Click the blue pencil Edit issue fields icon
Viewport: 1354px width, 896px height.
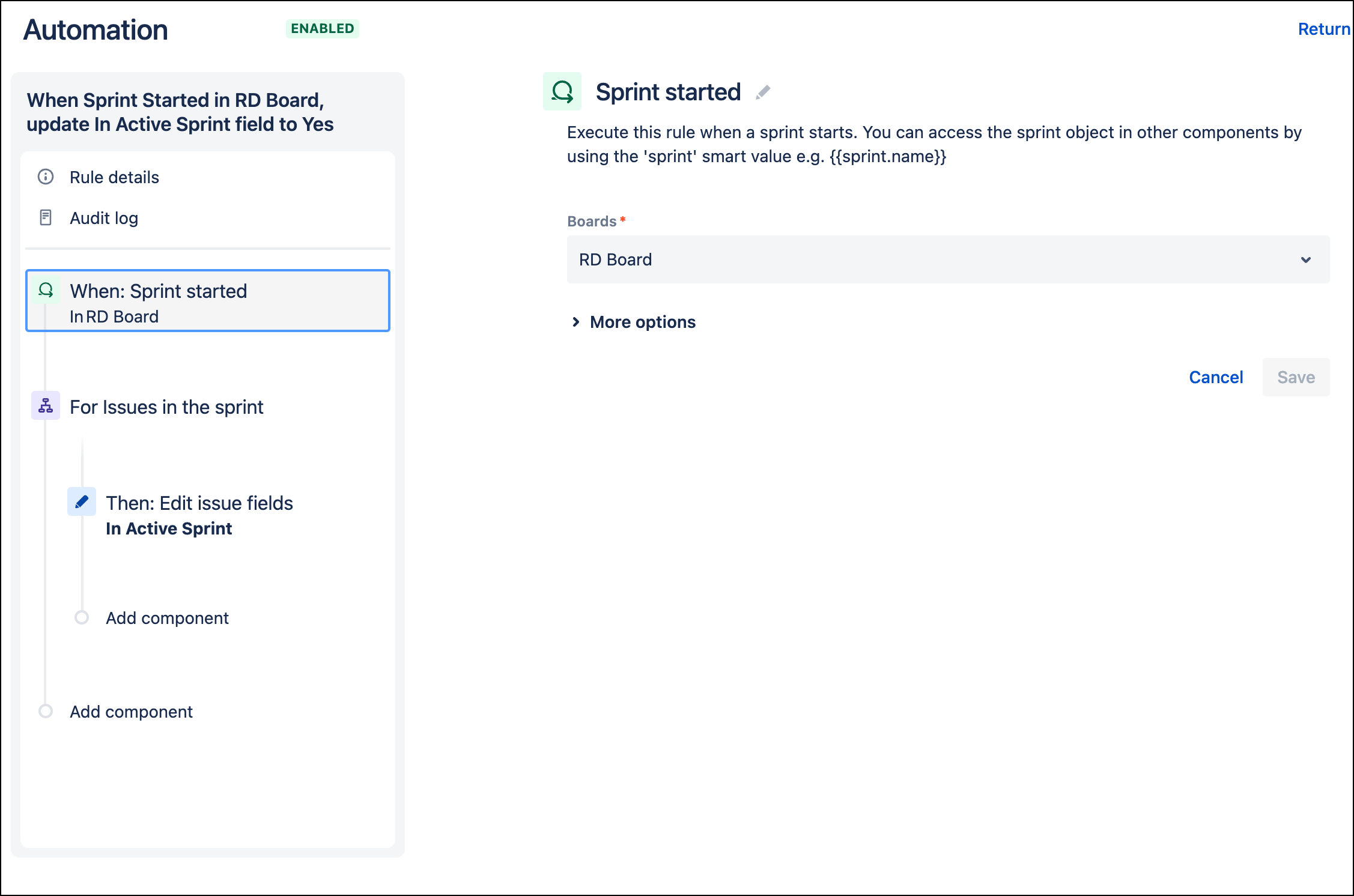pyautogui.click(x=82, y=501)
